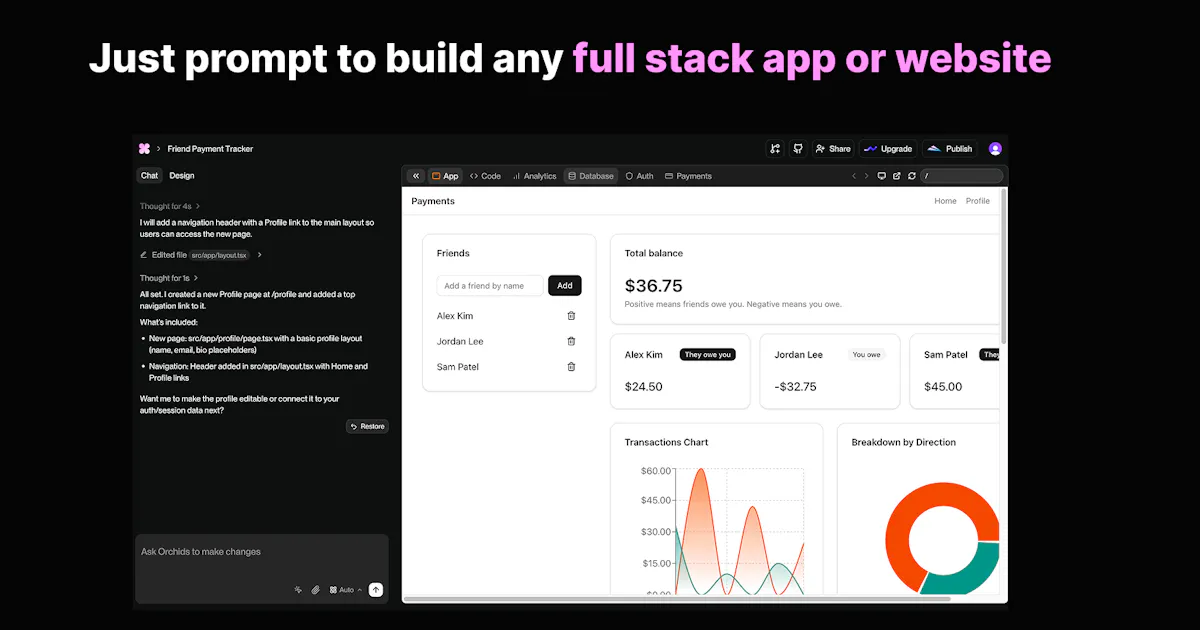
Task: Click the Orchids flower logo
Action: 144,149
